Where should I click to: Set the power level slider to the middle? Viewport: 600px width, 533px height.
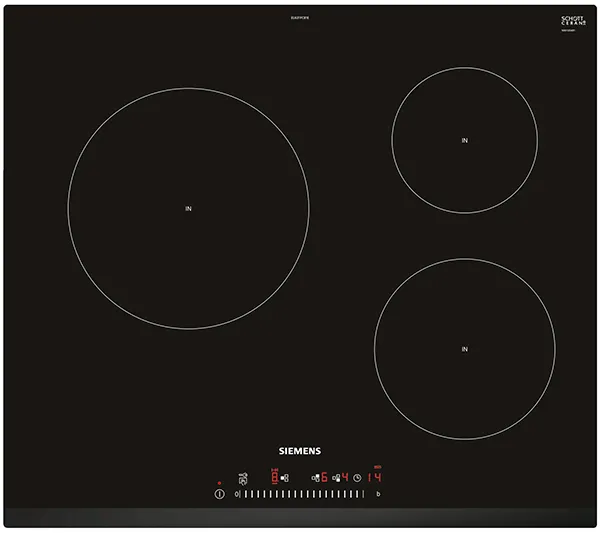click(300, 494)
